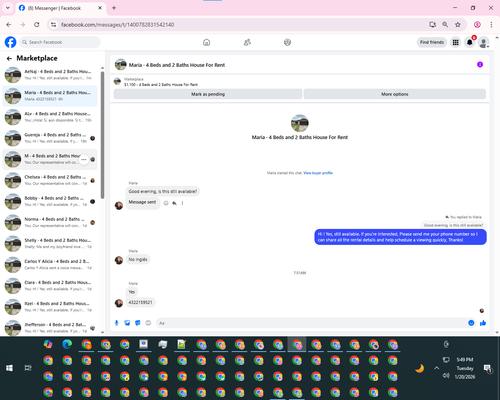Open View buyer profile link
Image resolution: width=500 pixels, height=400 pixels.
318,173
